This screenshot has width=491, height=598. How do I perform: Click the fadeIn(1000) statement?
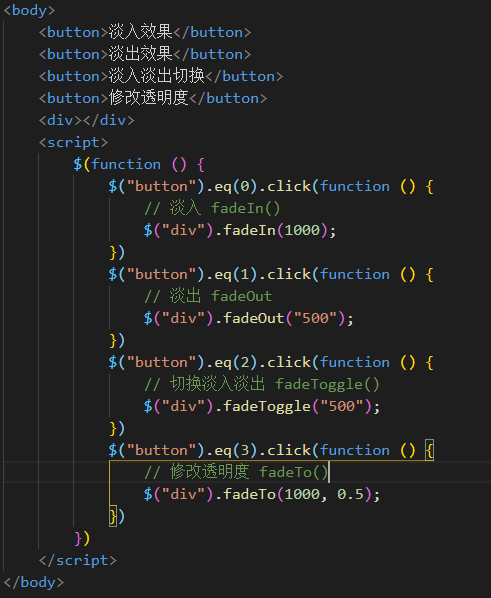coord(240,230)
